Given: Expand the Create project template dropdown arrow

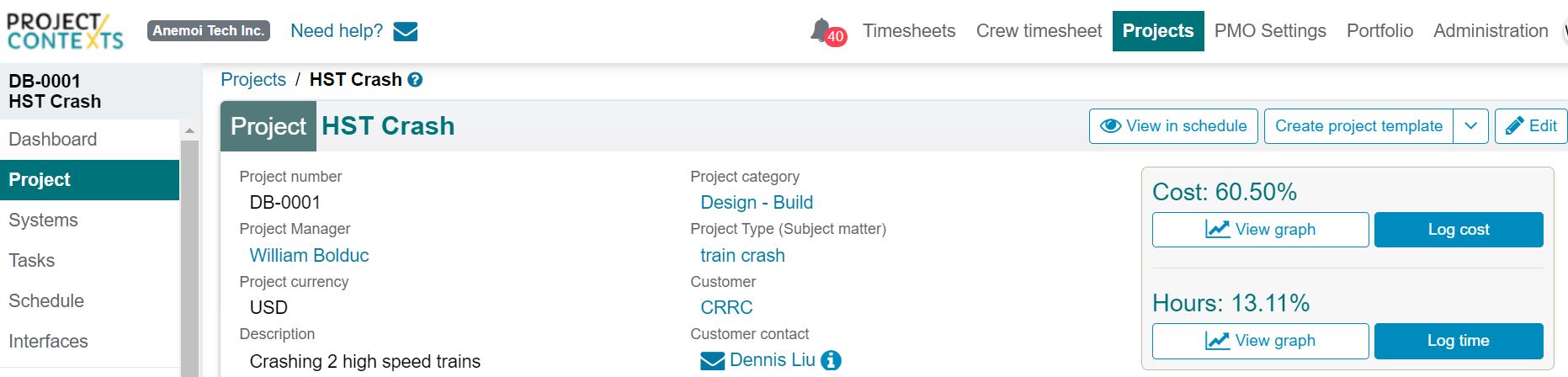Looking at the screenshot, I should point(1470,126).
